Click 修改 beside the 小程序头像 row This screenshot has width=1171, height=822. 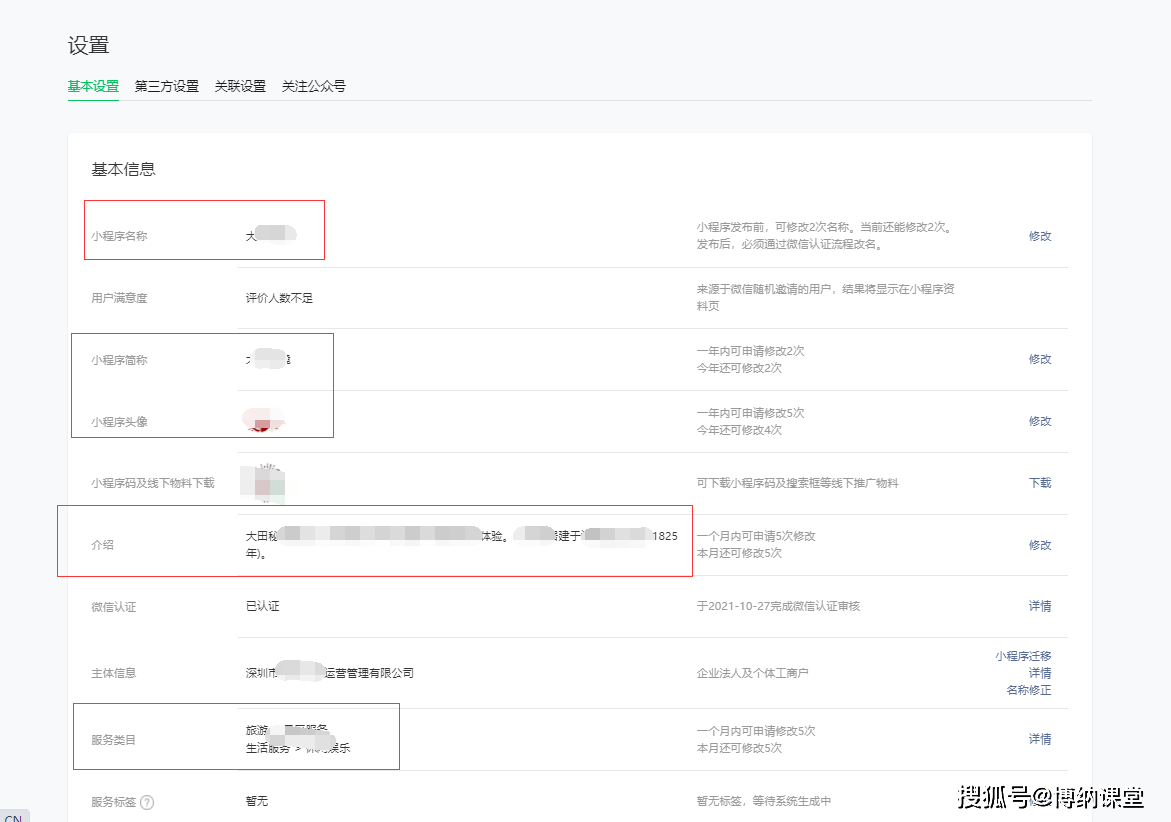1039,421
